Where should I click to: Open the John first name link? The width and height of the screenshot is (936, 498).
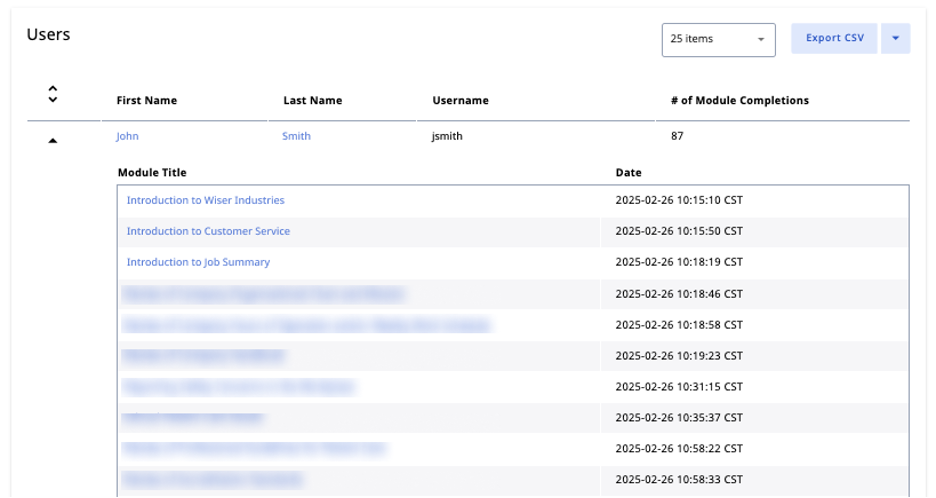127,136
